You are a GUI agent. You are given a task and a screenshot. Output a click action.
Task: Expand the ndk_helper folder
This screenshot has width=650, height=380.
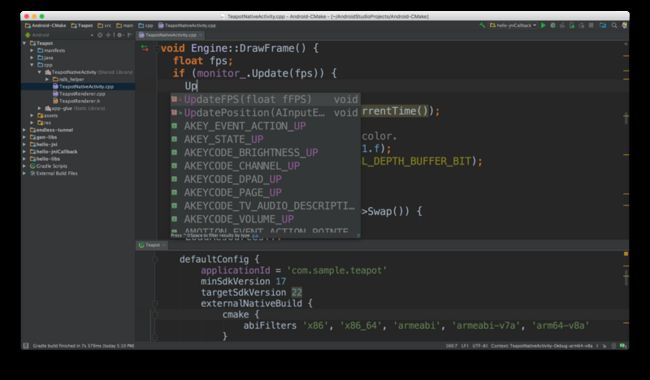coord(47,79)
